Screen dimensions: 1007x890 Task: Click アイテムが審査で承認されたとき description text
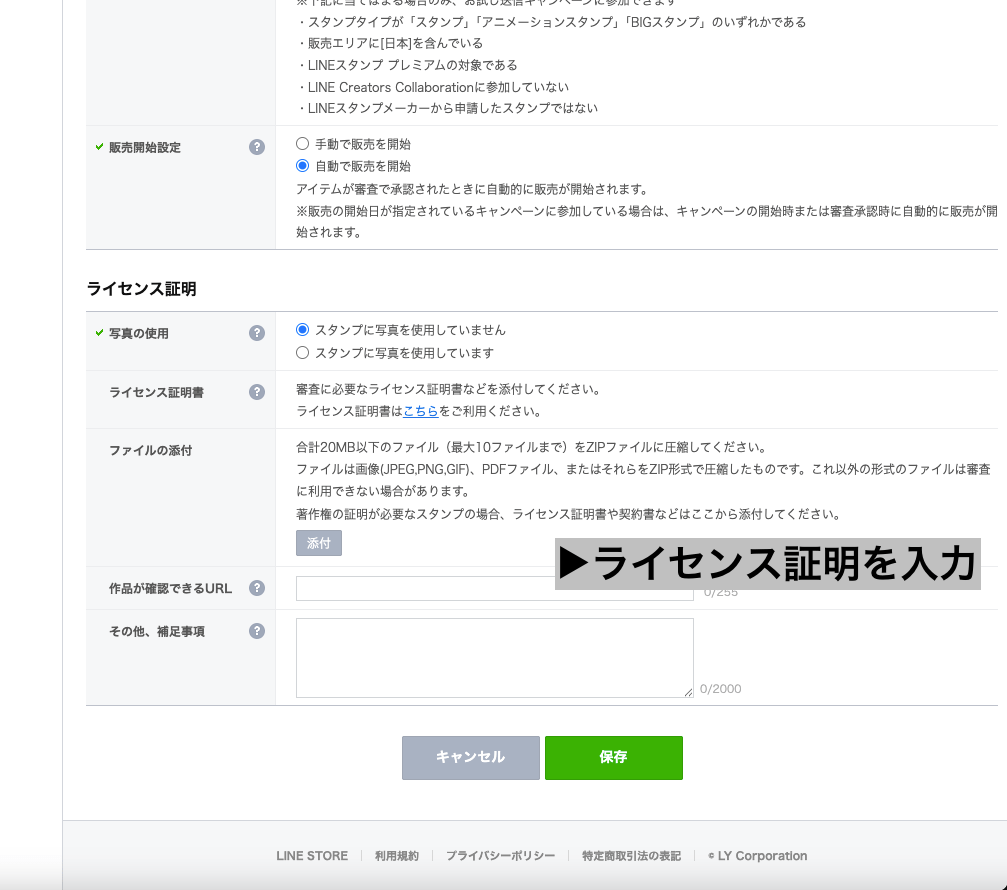coord(473,189)
